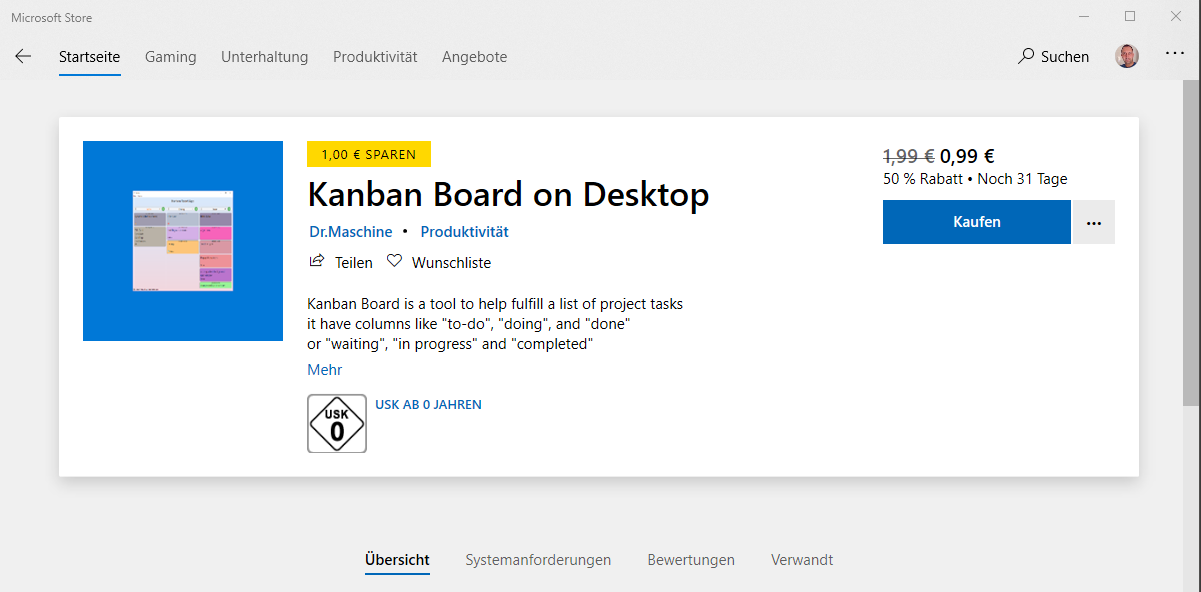The width and height of the screenshot is (1201, 592).
Task: Open more options beside Kaufen
Action: (x=1094, y=222)
